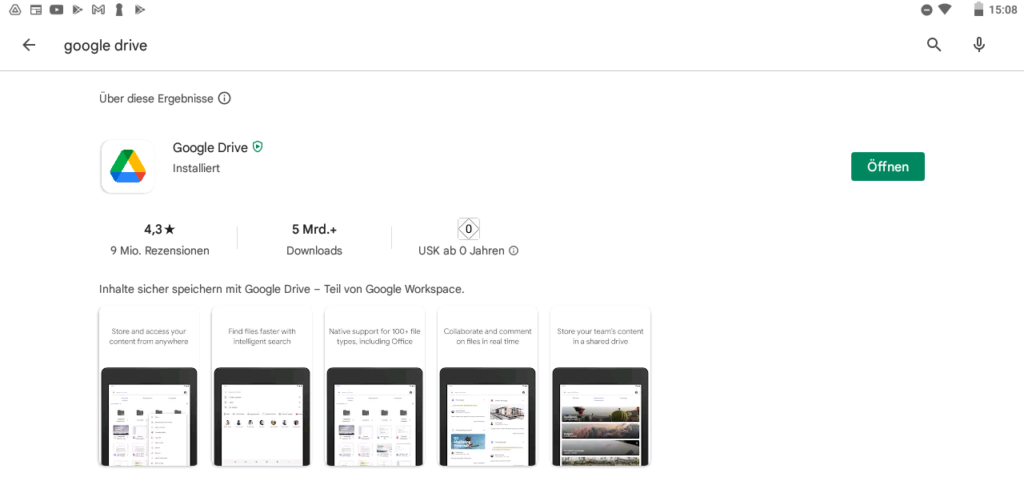Open screenshot 'Collaborate and comment on files'
Screen dimensions: 1024x481
(487, 386)
